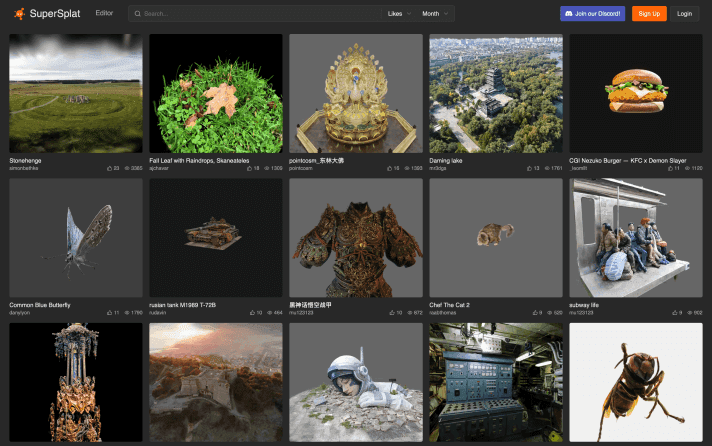Click like icon under Common Blue Butterfly
Viewport: 712px width, 446px height.
(x=109, y=313)
